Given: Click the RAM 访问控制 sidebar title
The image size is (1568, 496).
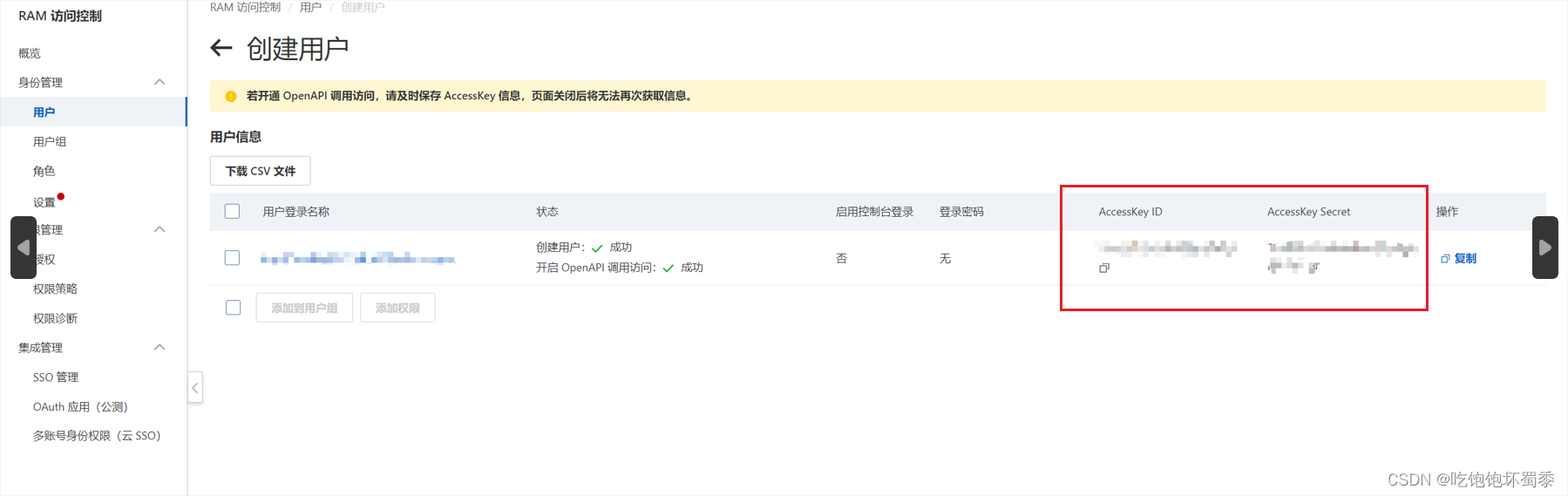Looking at the screenshot, I should pos(60,16).
